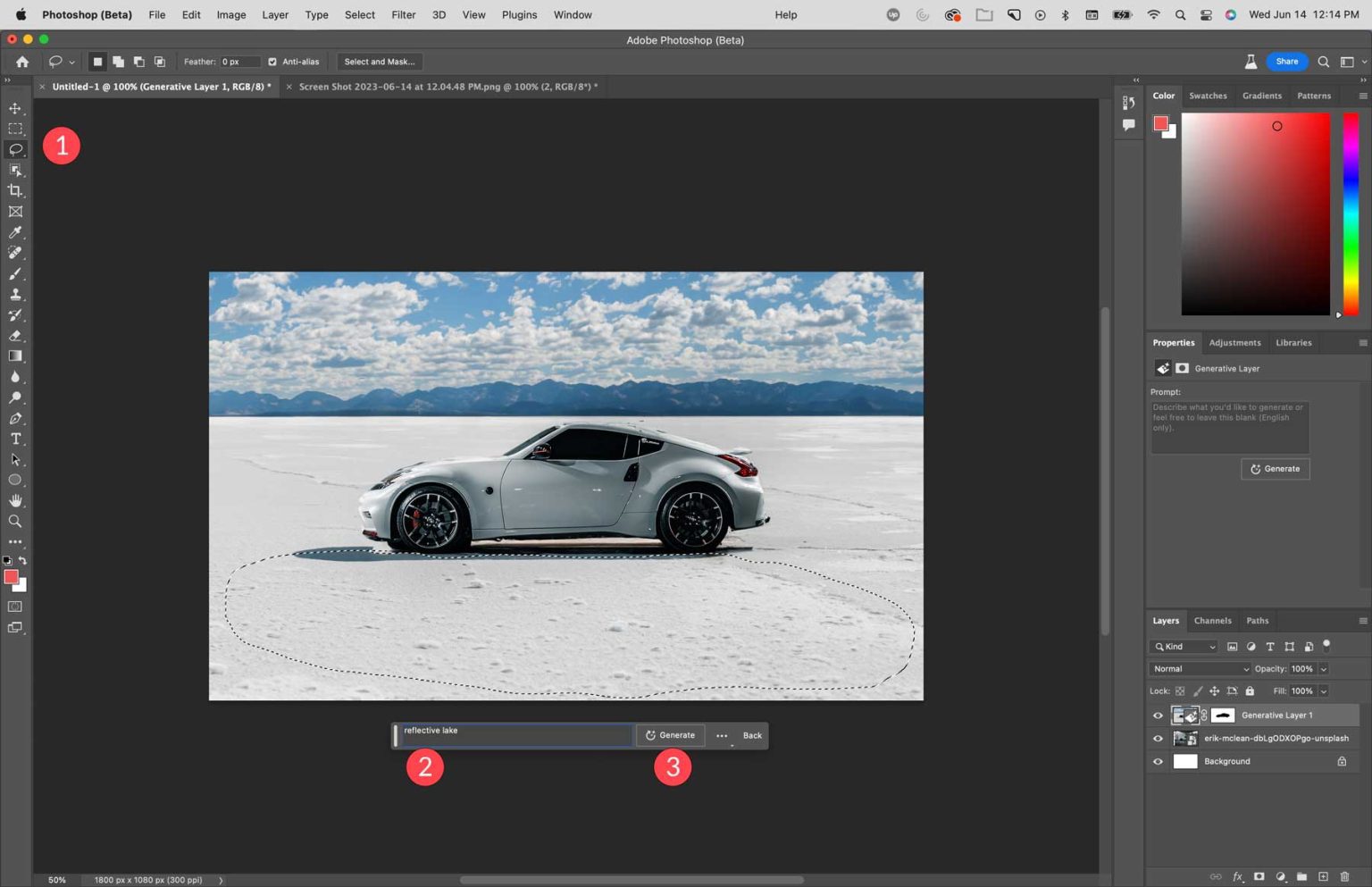
Task: Select the Lasso tool in the toolbar
Action: [15, 149]
